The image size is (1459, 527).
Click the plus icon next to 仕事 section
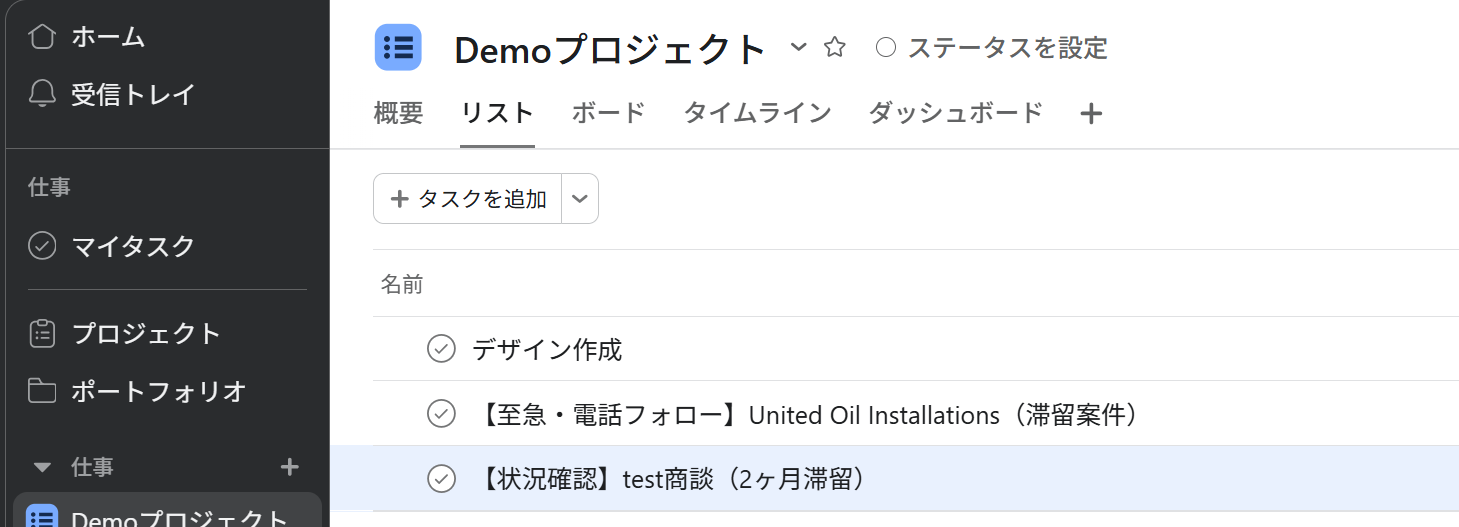[290, 467]
